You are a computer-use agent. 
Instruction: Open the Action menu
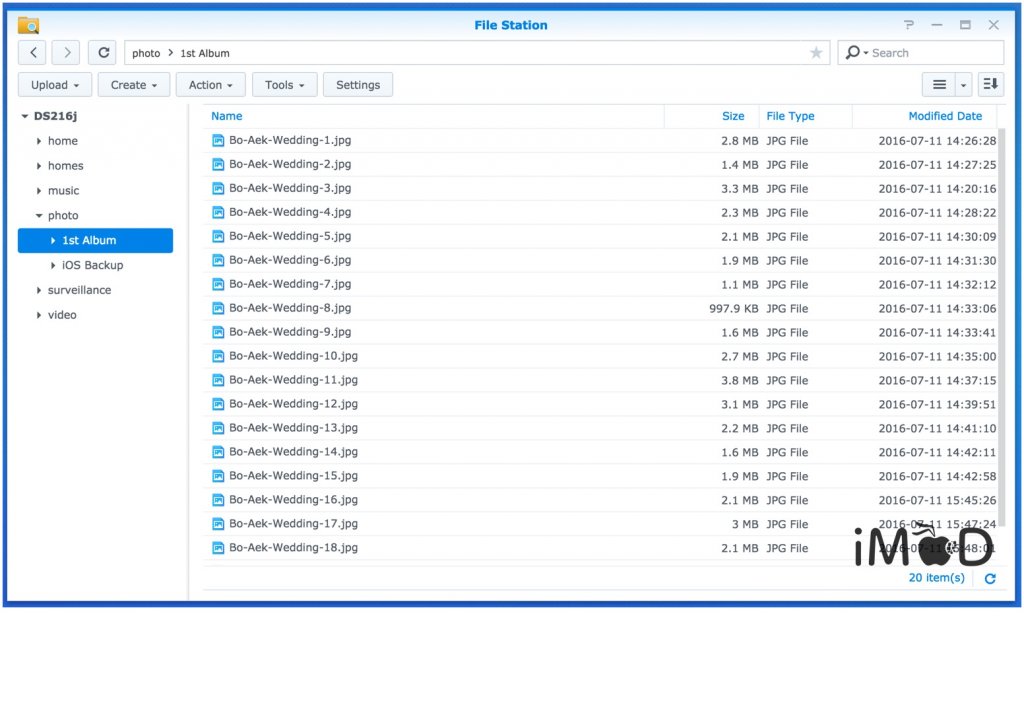210,84
